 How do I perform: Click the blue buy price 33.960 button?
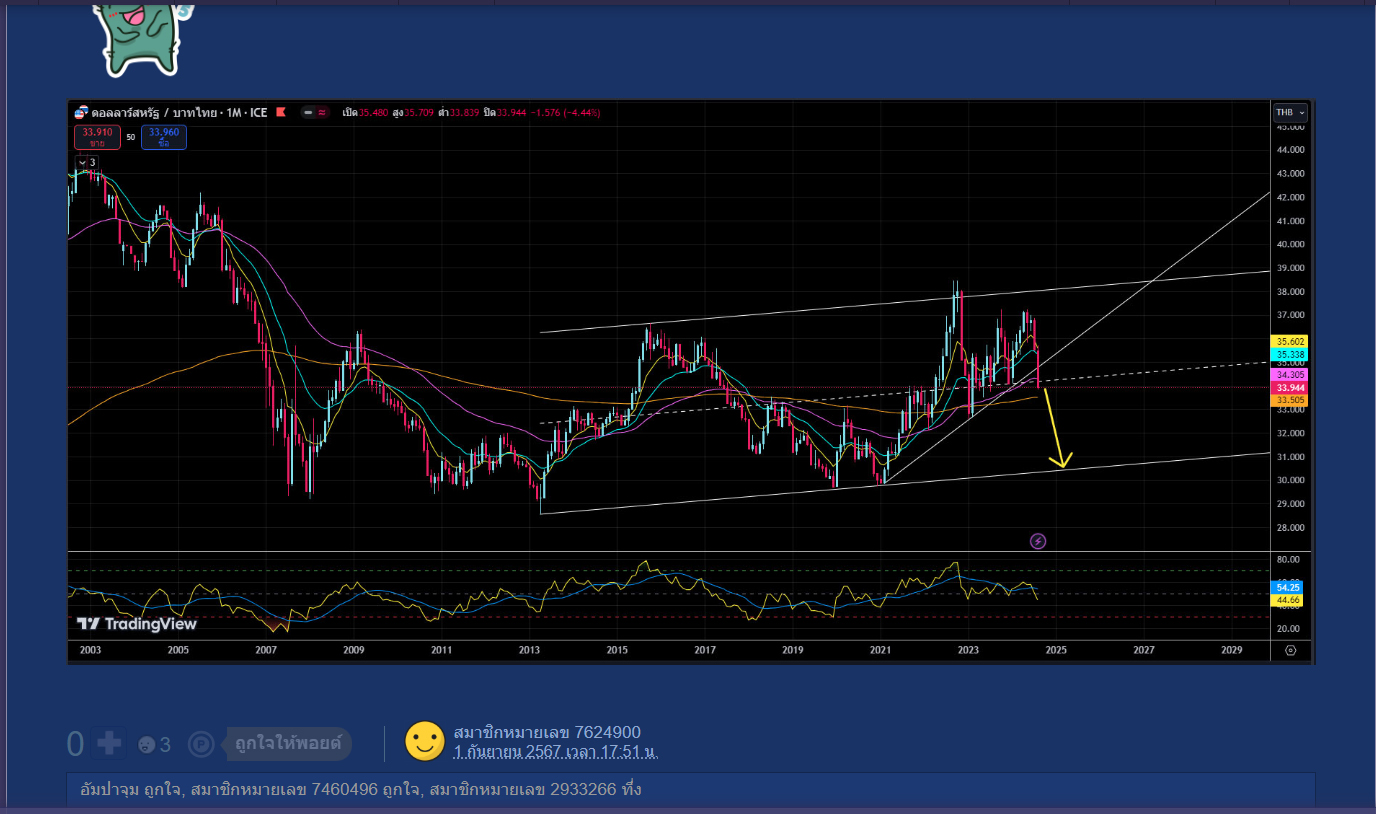[x=164, y=137]
